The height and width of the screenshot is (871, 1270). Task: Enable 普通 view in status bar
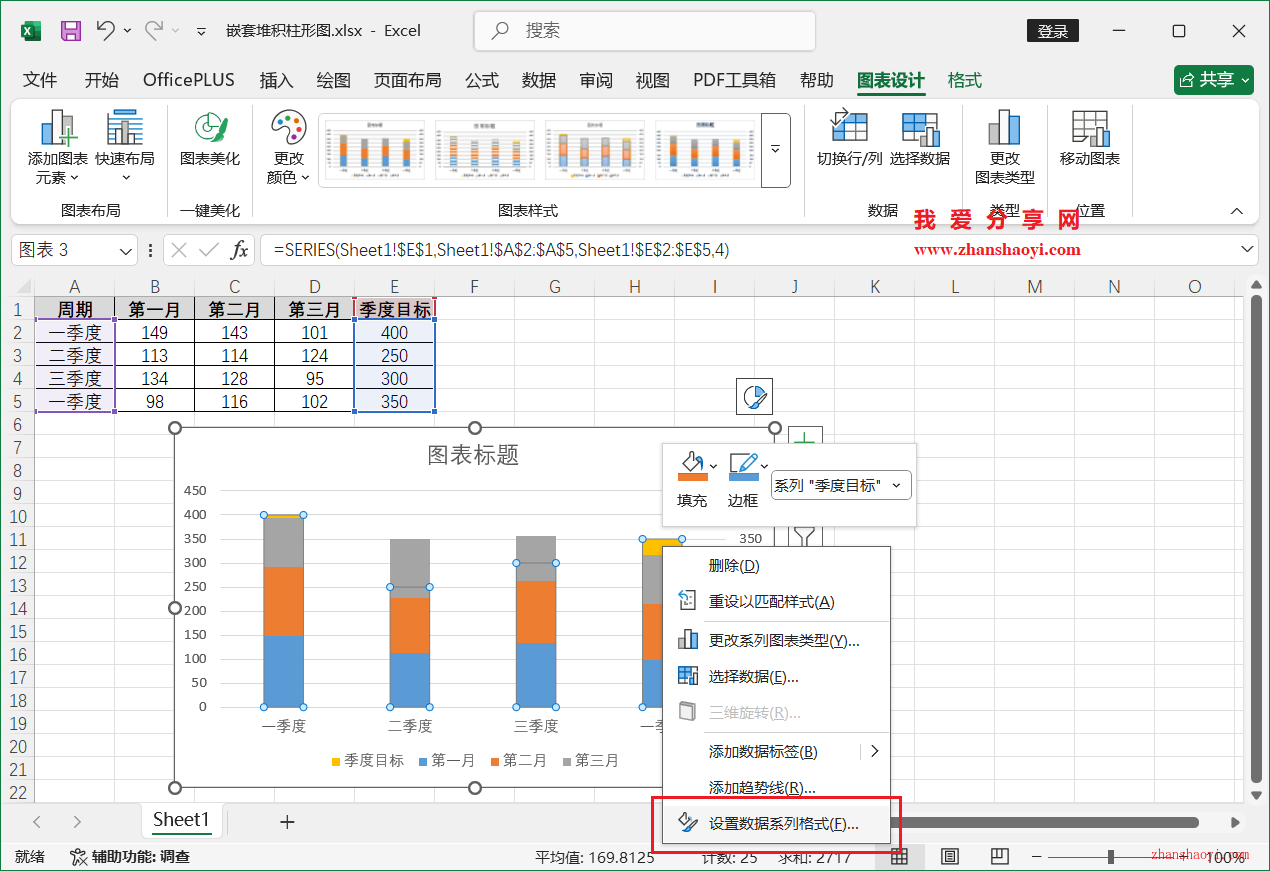(x=898, y=856)
